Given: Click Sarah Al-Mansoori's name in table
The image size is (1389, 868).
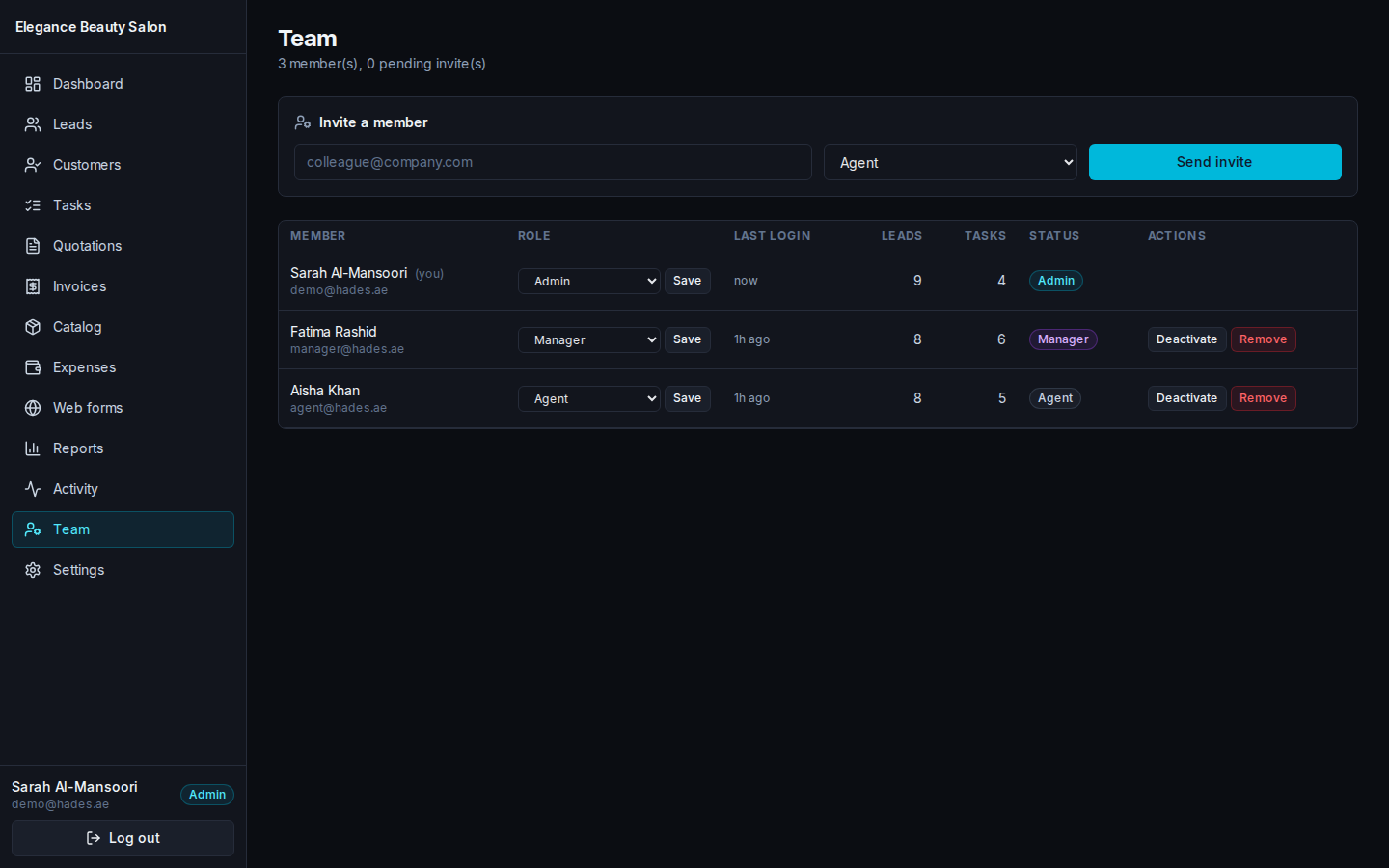Looking at the screenshot, I should (349, 273).
